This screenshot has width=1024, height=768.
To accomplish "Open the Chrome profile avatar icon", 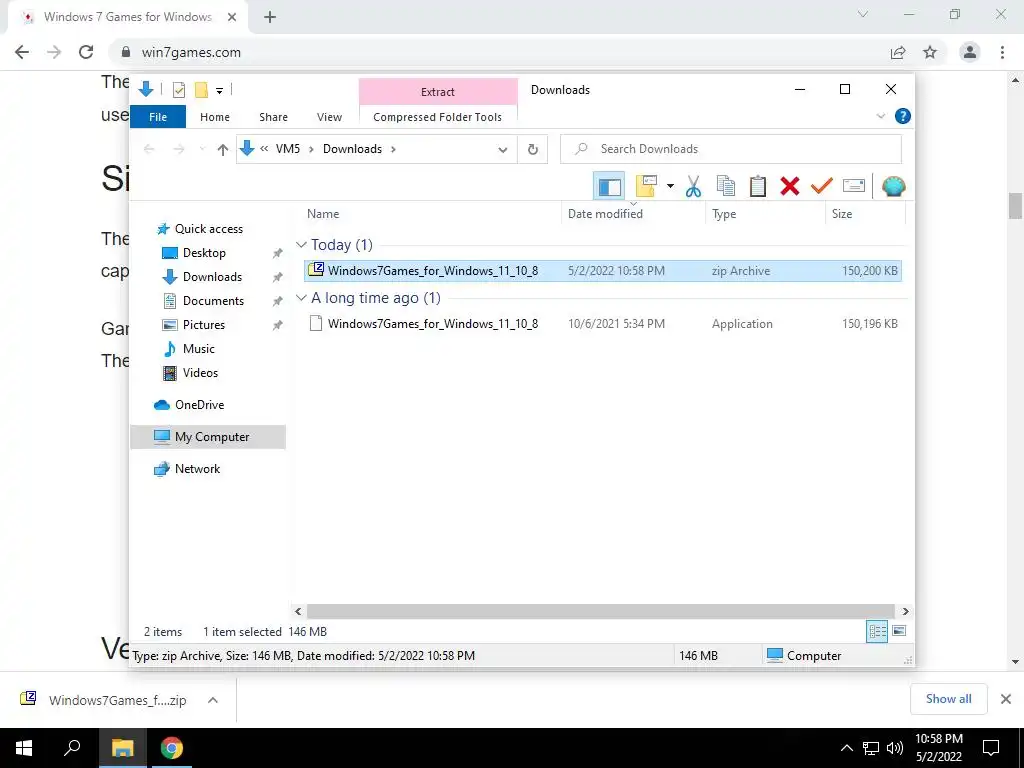I will (x=970, y=52).
